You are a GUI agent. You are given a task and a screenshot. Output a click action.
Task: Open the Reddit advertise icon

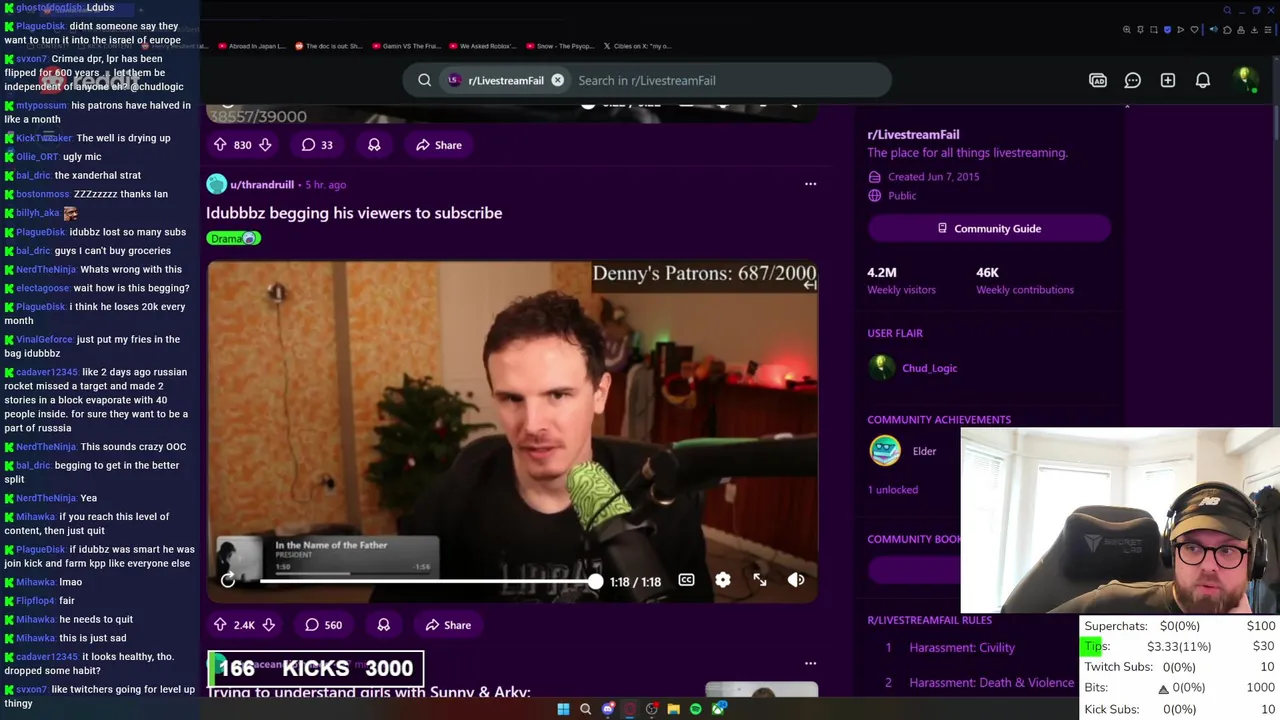[1098, 80]
